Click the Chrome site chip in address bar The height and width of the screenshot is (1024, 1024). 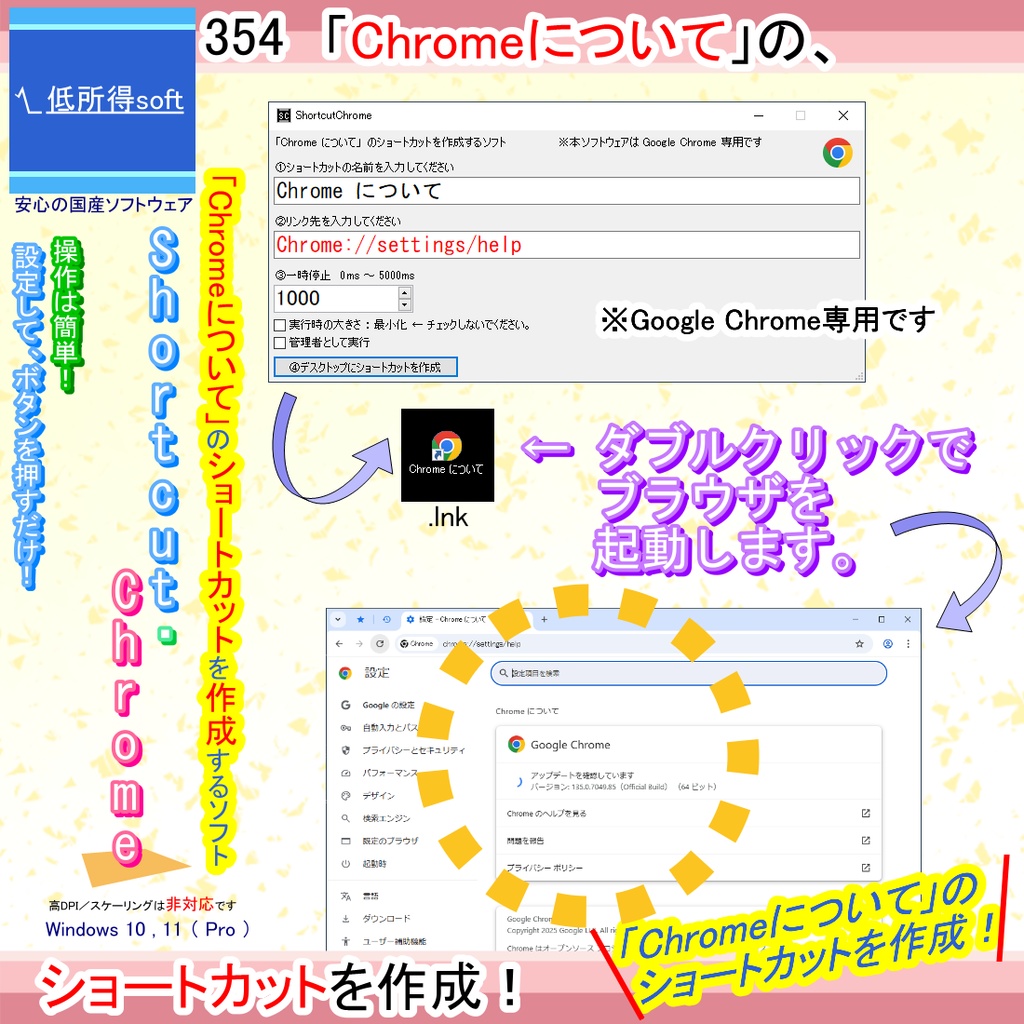[x=417, y=643]
